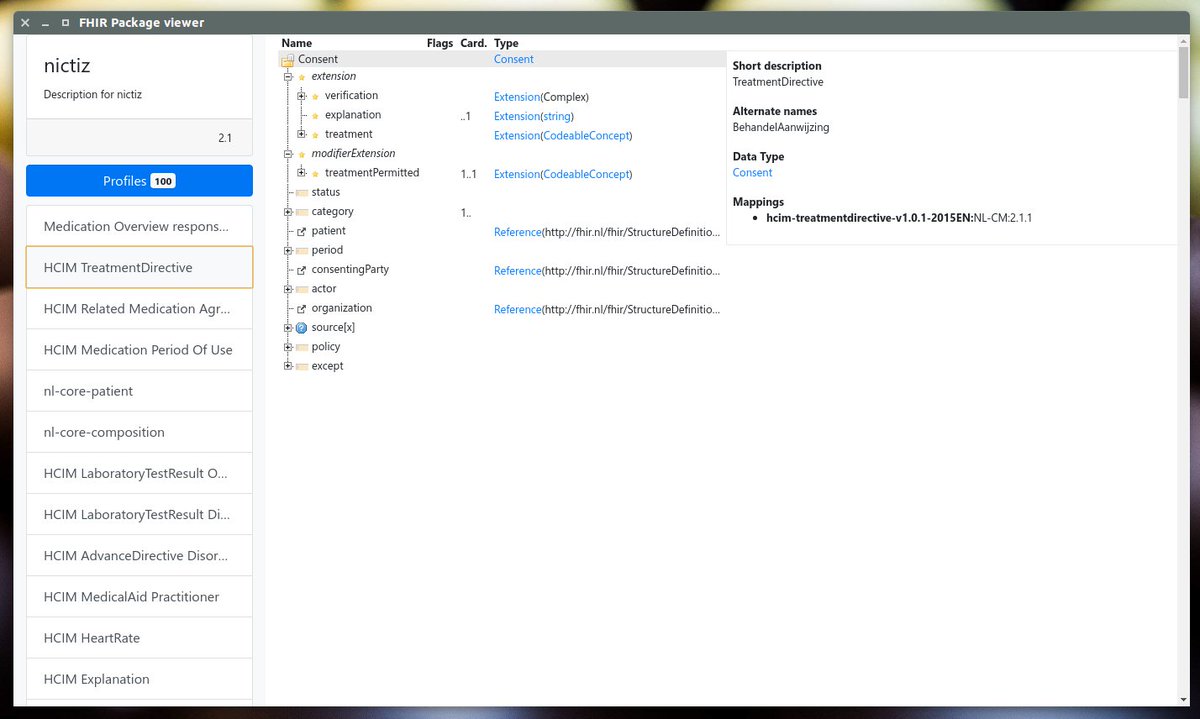Open HCIM AdvanceDirective Disorder profile
Image resolution: width=1200 pixels, height=719 pixels.
click(x=139, y=556)
